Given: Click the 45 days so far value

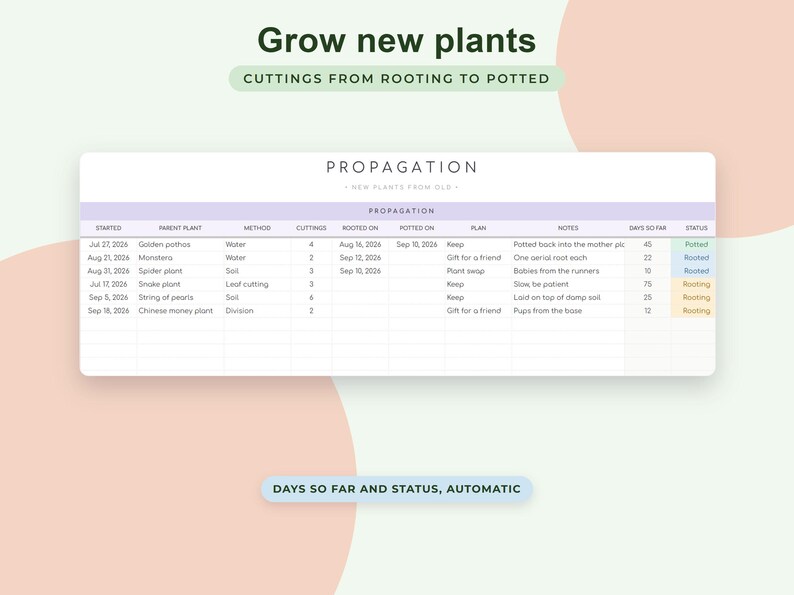Looking at the screenshot, I should pyautogui.click(x=648, y=244).
